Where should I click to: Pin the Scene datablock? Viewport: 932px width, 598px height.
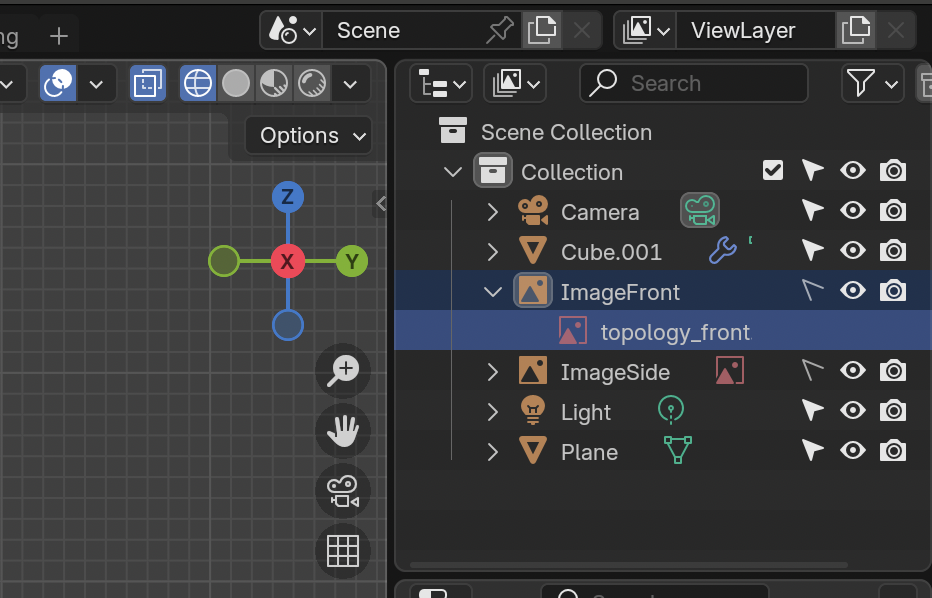(500, 30)
